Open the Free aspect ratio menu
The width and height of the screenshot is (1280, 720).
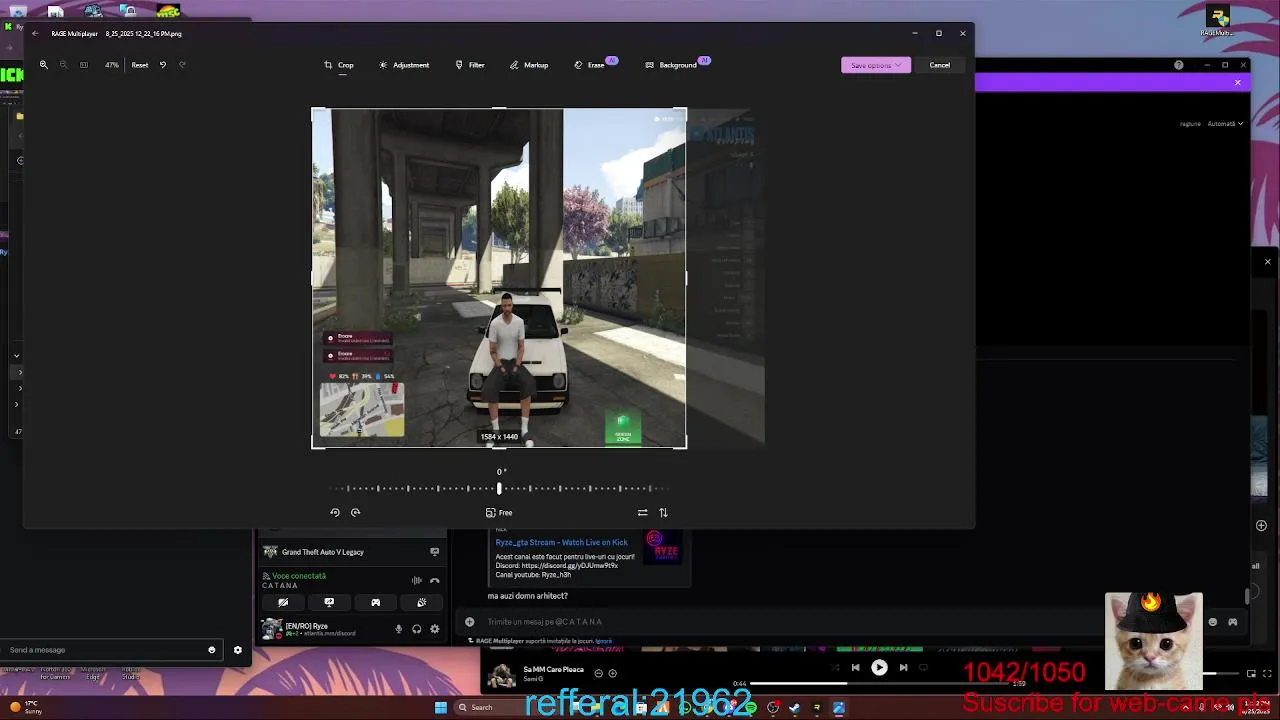point(499,512)
